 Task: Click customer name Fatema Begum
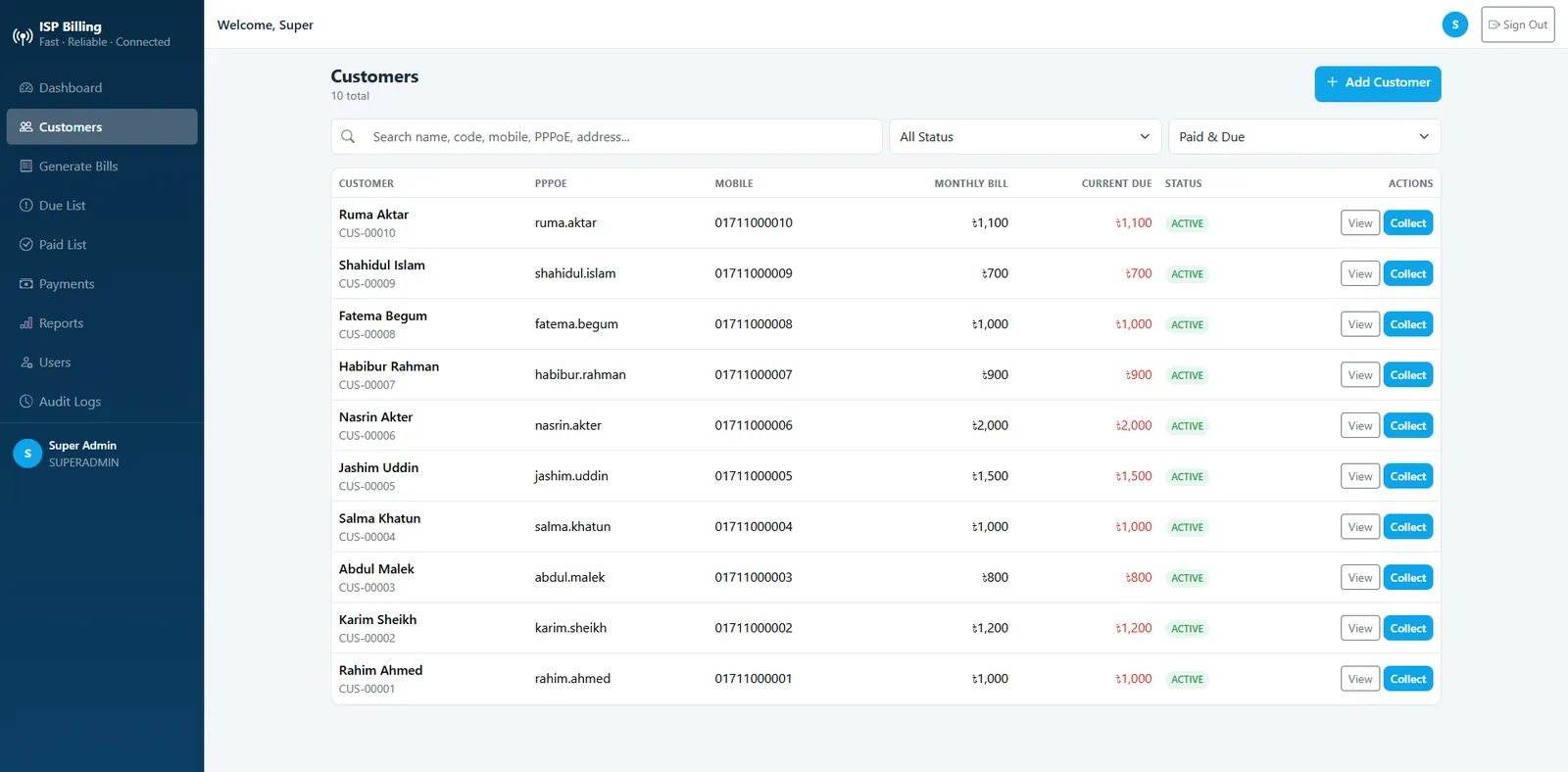click(383, 315)
